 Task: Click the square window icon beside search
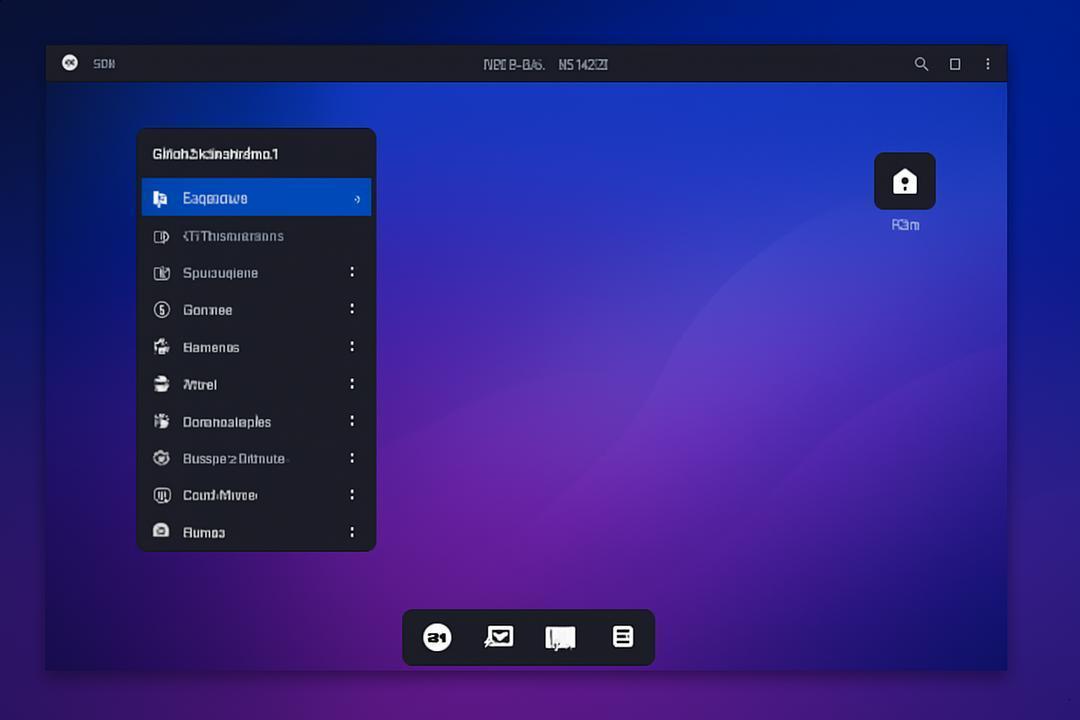pos(955,64)
